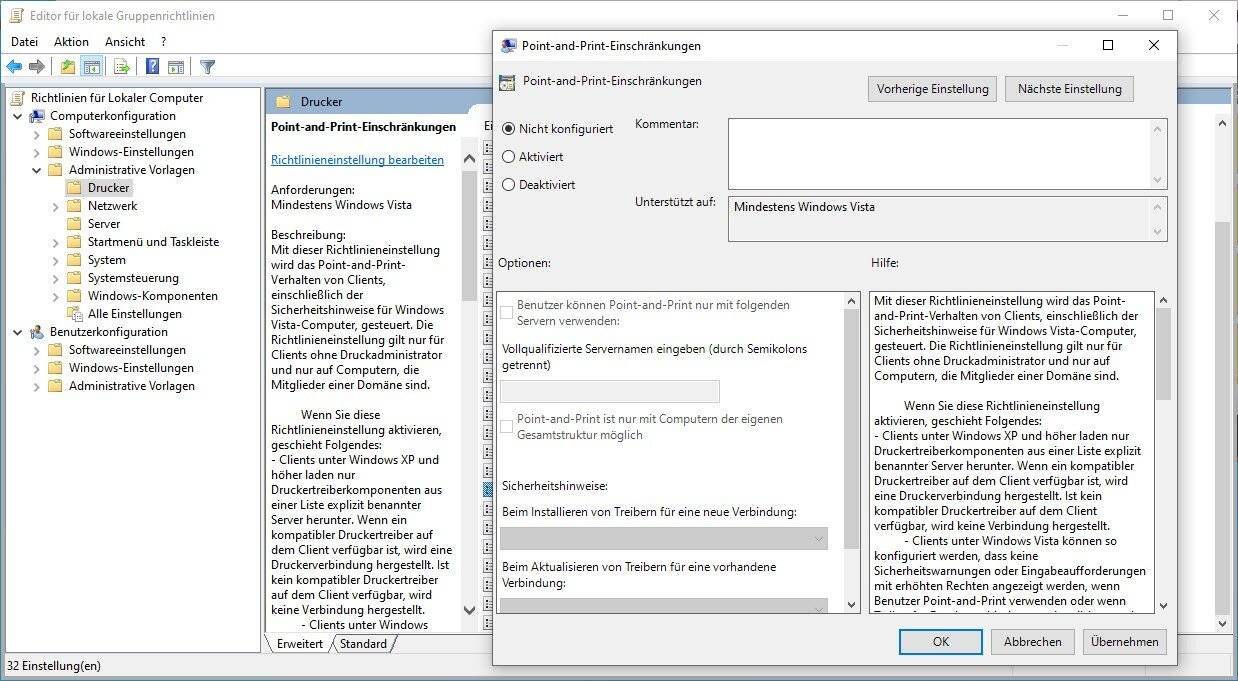This screenshot has width=1238, height=681.
Task: Toggle the console tree show/hide icon
Action: 91,67
